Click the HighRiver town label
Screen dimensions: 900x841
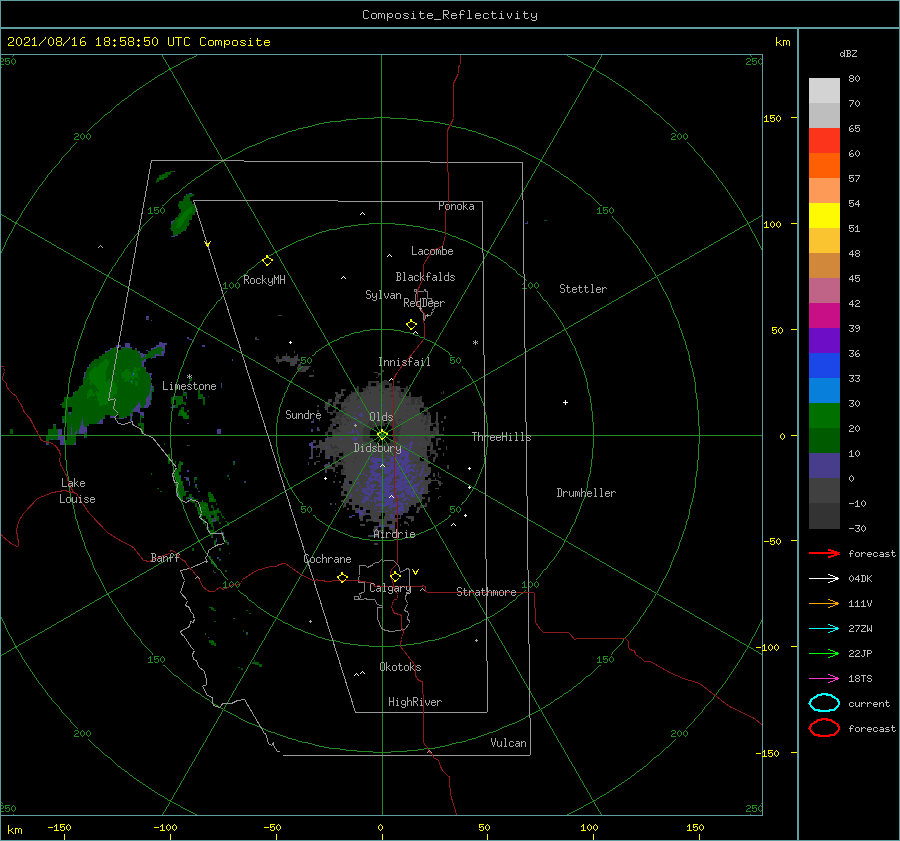click(415, 702)
